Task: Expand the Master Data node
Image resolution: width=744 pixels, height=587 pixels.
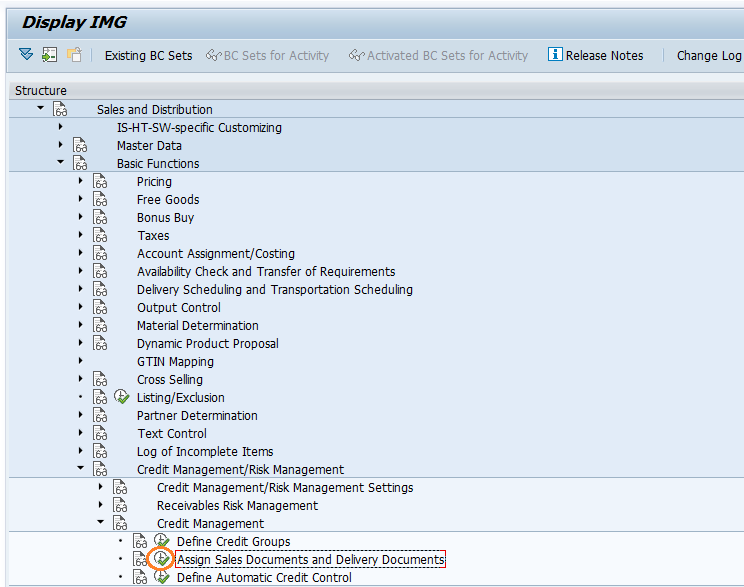Action: coord(60,145)
